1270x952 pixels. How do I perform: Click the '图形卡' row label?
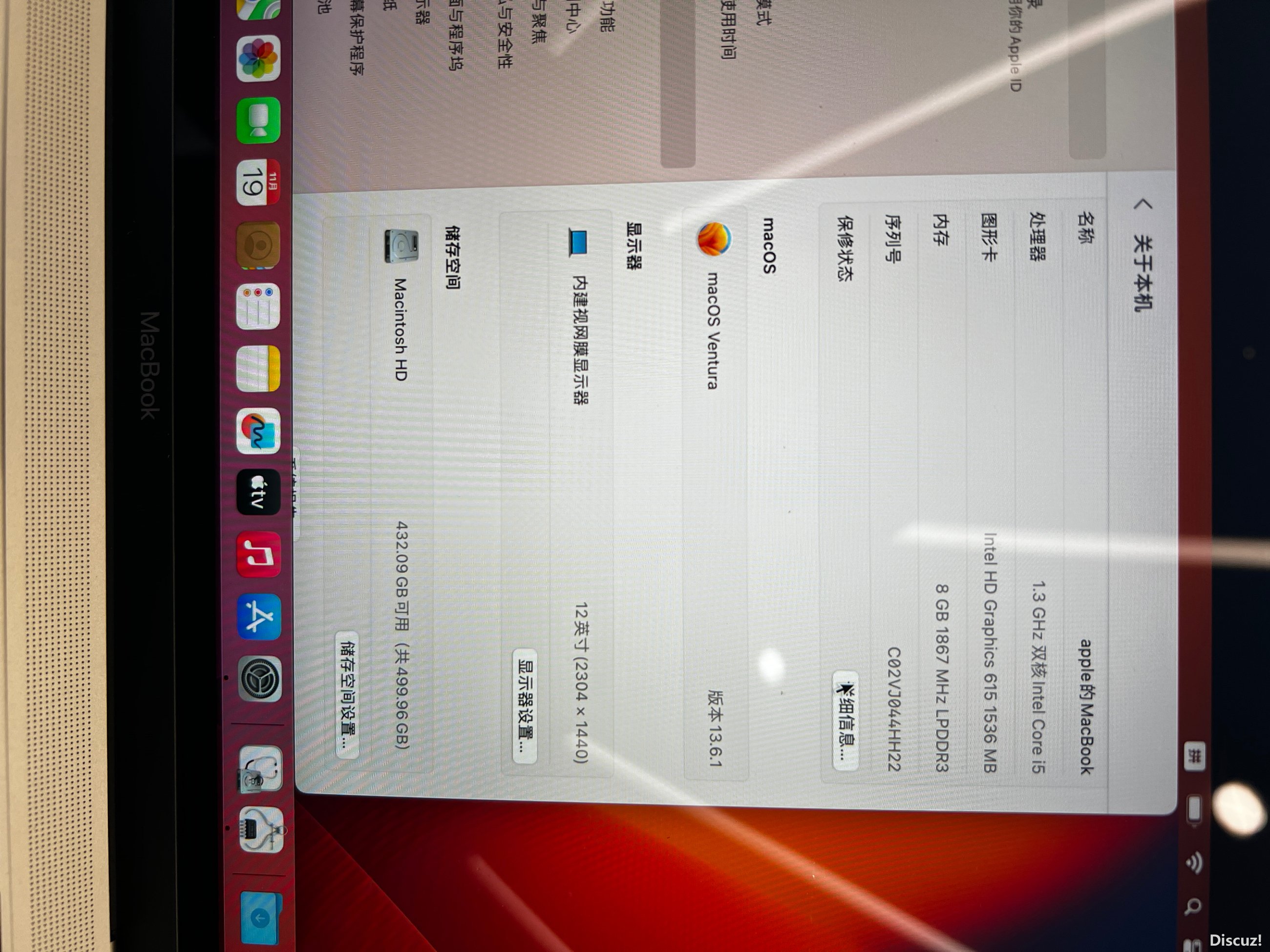point(989,237)
